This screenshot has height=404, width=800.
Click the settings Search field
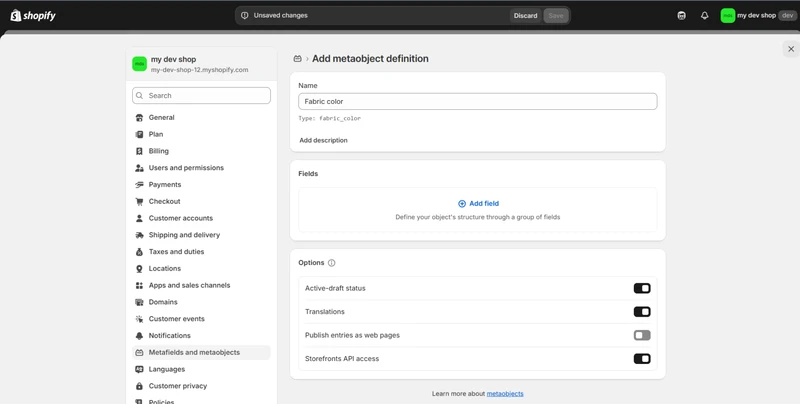201,95
